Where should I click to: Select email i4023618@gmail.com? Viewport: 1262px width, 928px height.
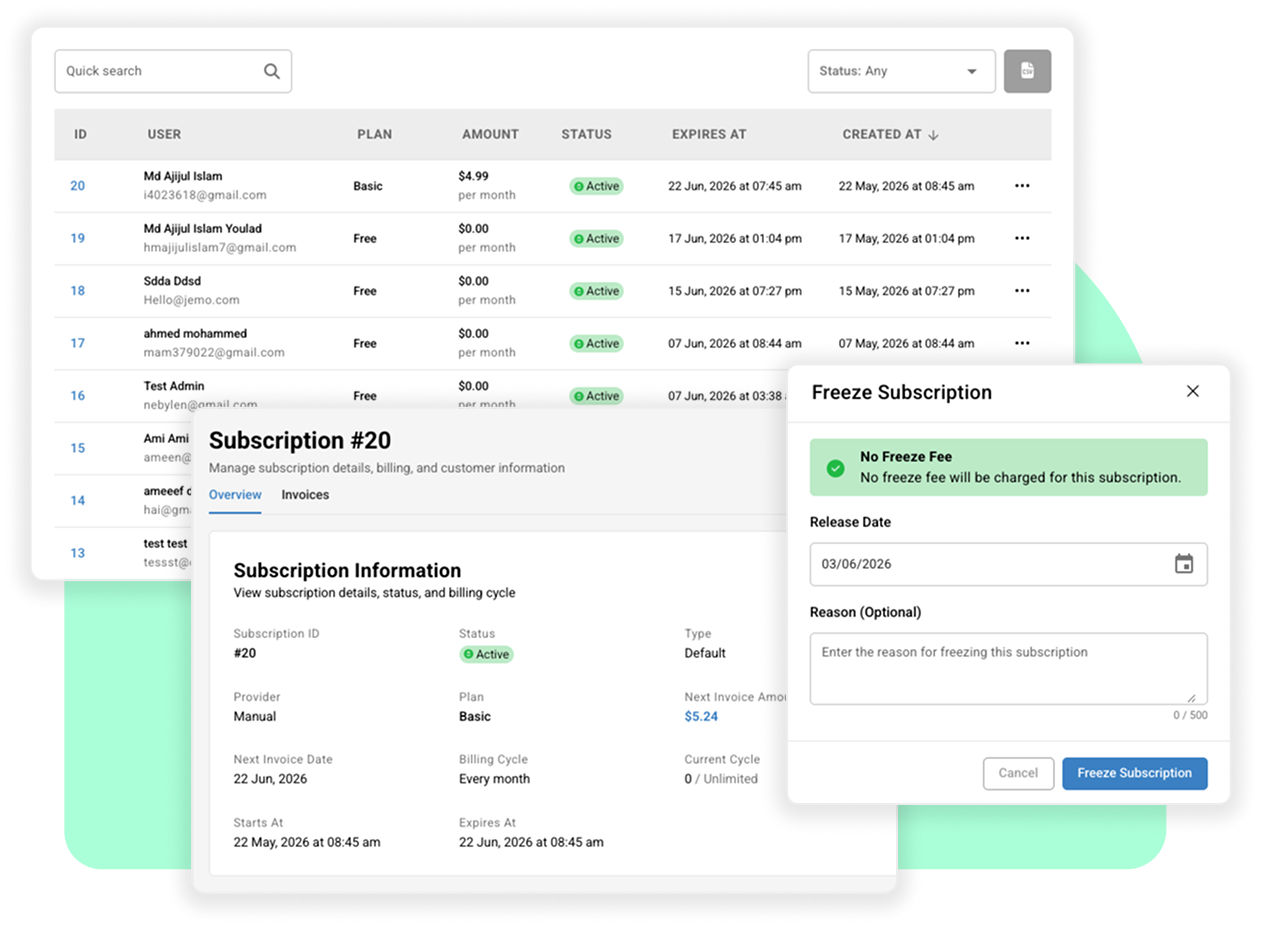[205, 195]
